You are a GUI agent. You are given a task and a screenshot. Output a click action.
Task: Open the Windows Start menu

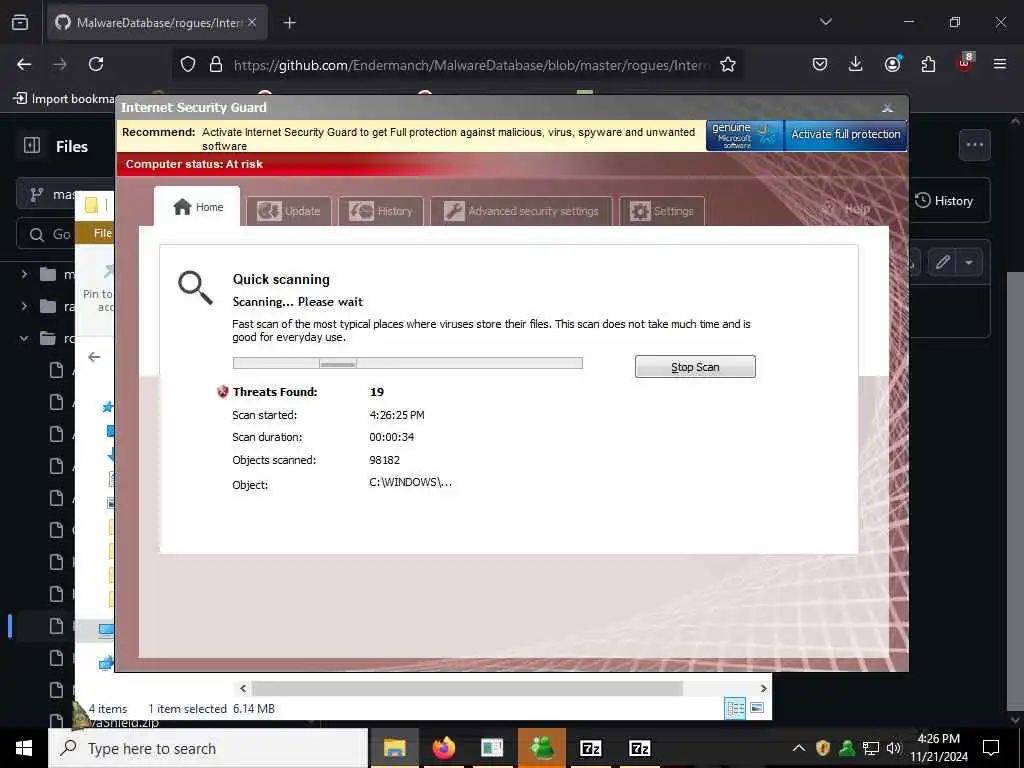point(24,748)
